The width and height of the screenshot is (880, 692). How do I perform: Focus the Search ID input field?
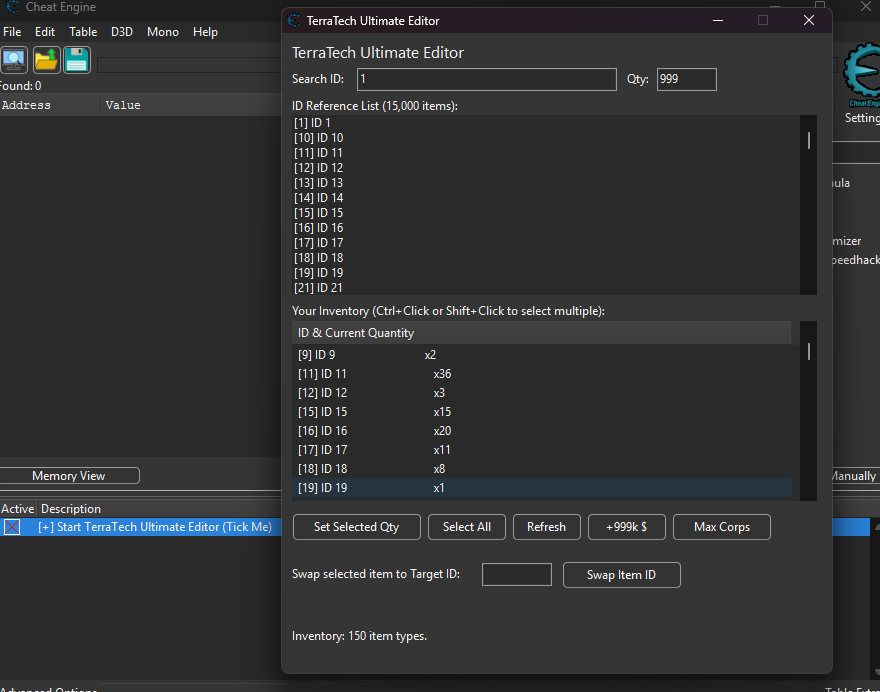[487, 79]
